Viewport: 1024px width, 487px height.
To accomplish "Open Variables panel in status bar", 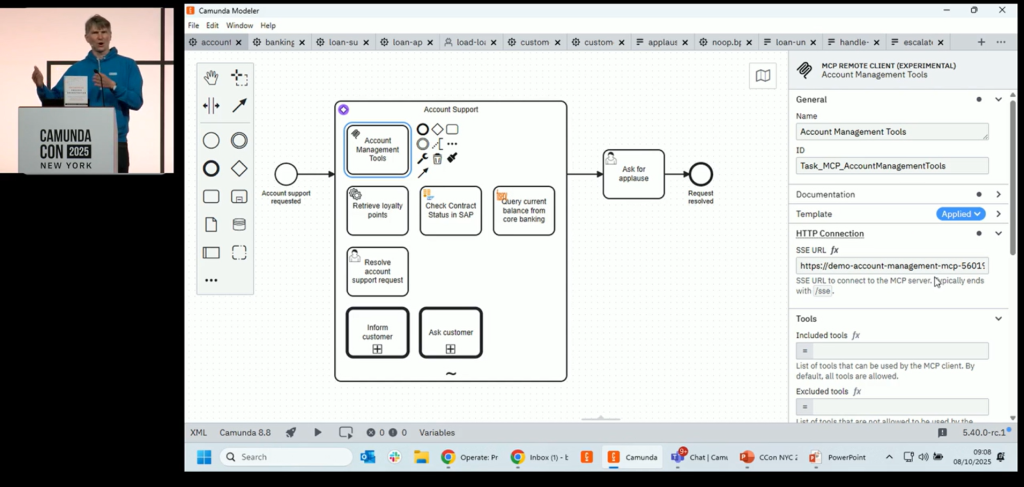I will click(x=436, y=432).
